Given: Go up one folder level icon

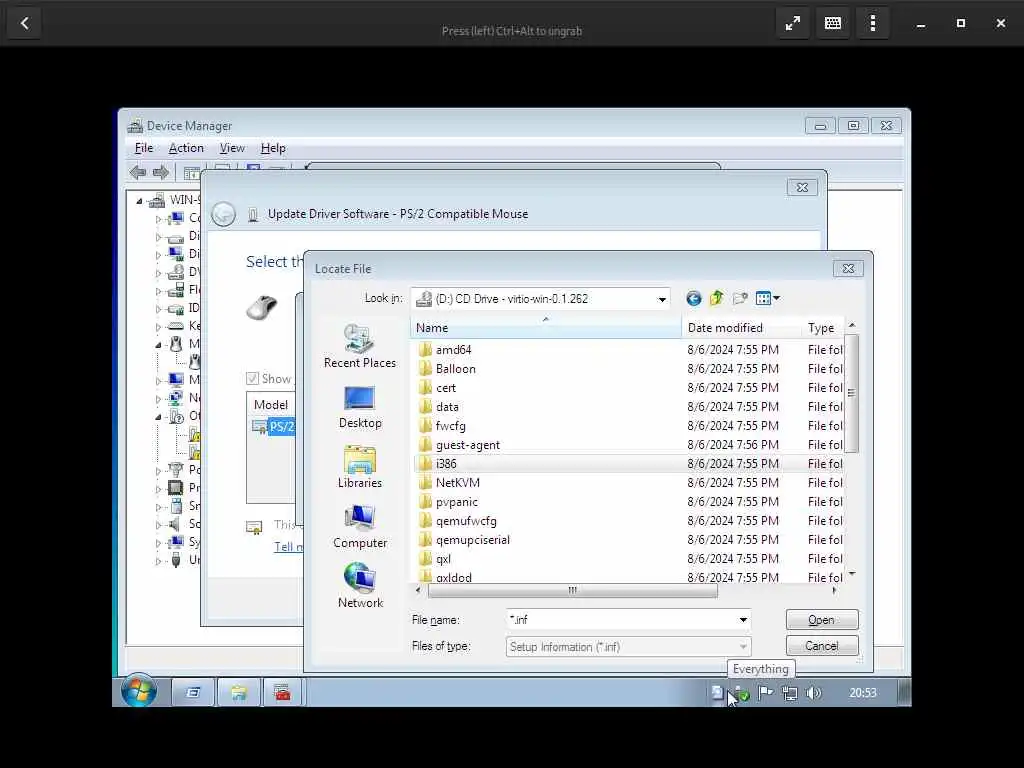Looking at the screenshot, I should point(716,298).
